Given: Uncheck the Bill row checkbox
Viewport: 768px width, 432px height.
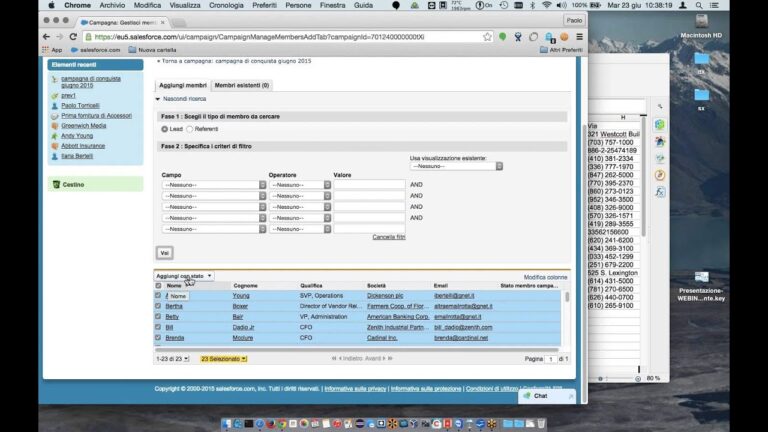Looking at the screenshot, I should tap(158, 327).
